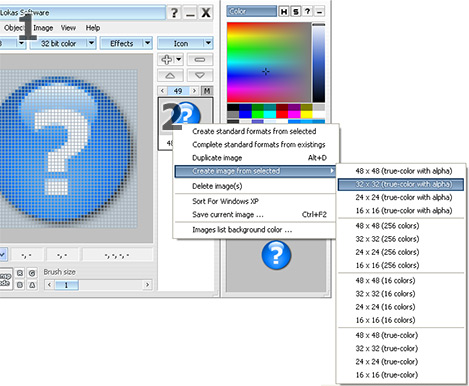Move image down with the down arrow button
The width and height of the screenshot is (469, 386).
point(200,76)
